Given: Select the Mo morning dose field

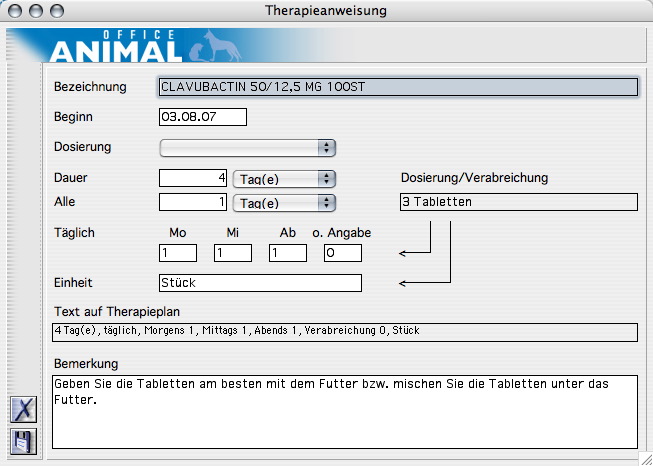Looking at the screenshot, I should pyautogui.click(x=178, y=254).
